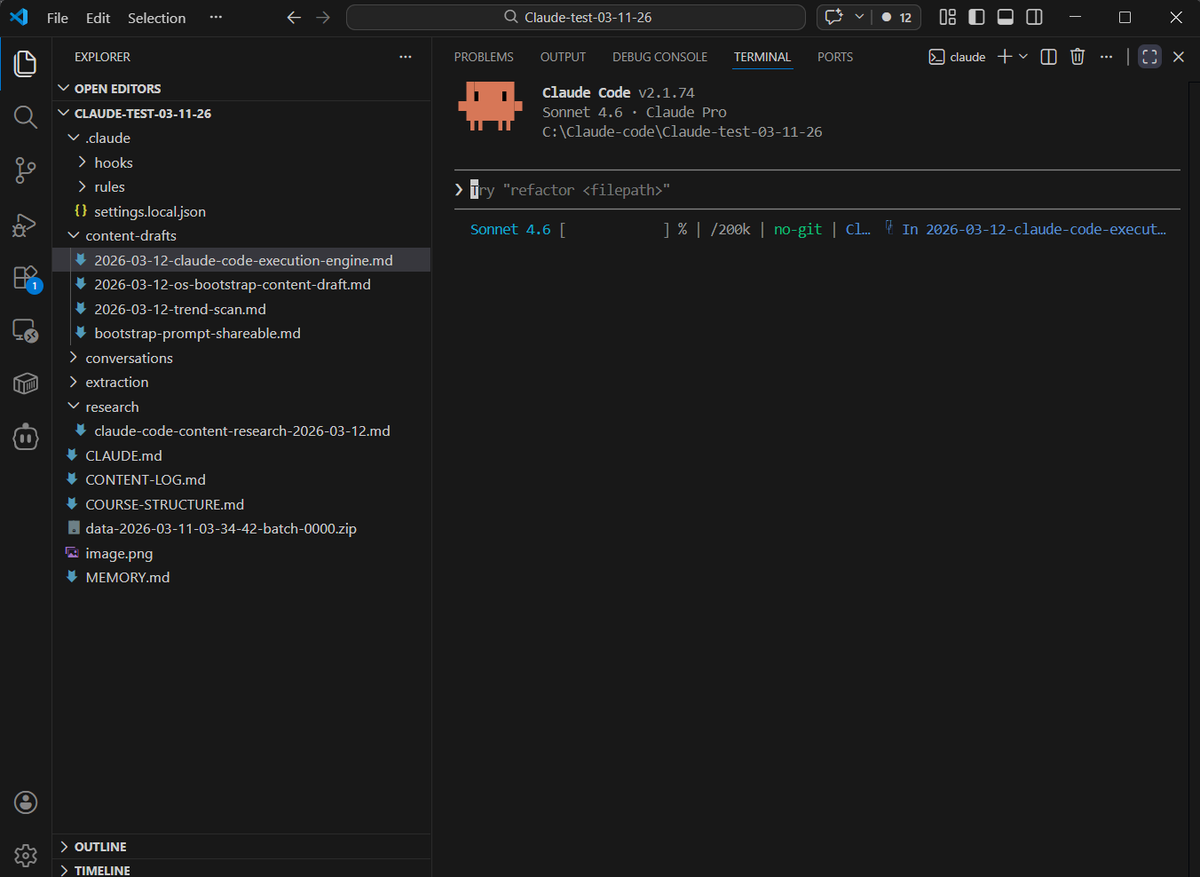Open image.png file
The height and width of the screenshot is (877, 1200).
coord(241,553)
